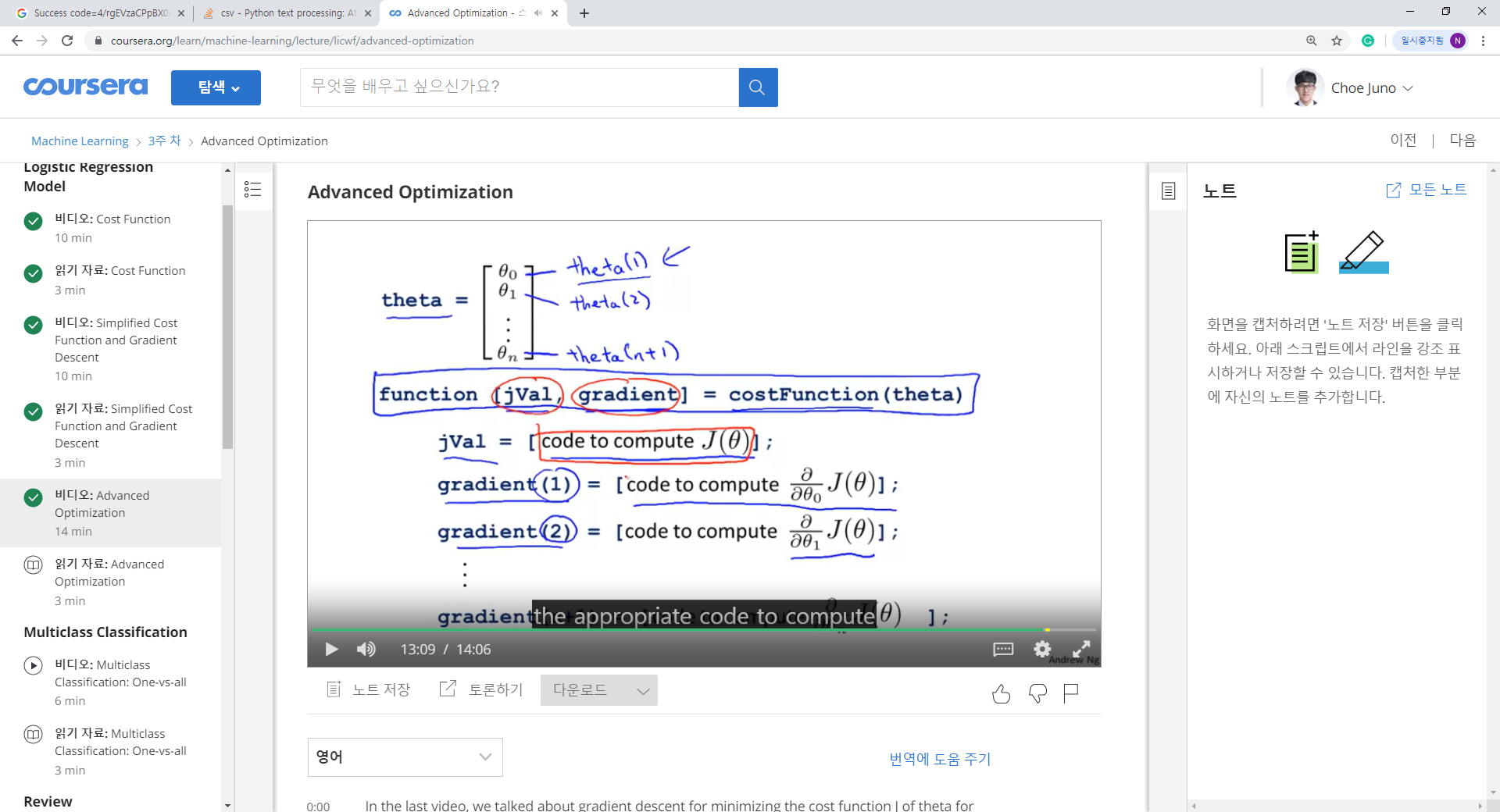The width and height of the screenshot is (1500, 812).
Task: Click the 노트 저장 save note button
Action: [368, 689]
